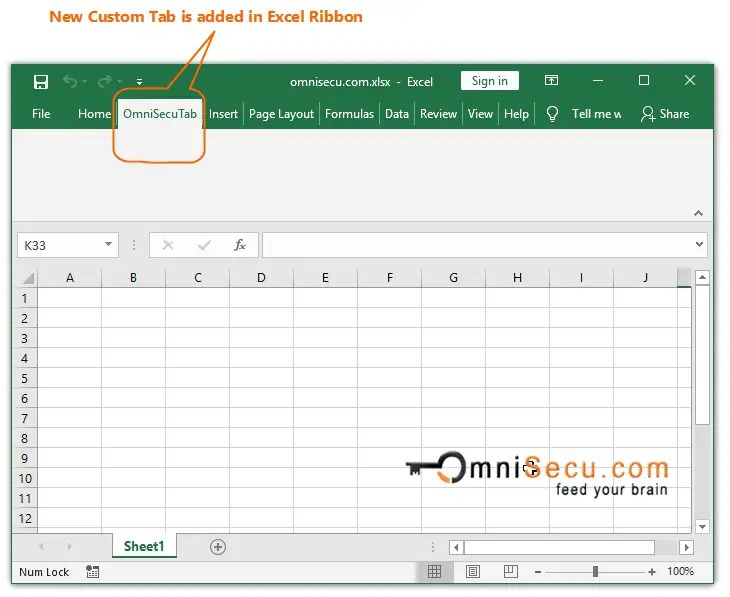Click the zoom slider handle
This screenshot has height=597, width=730.
(x=595, y=572)
